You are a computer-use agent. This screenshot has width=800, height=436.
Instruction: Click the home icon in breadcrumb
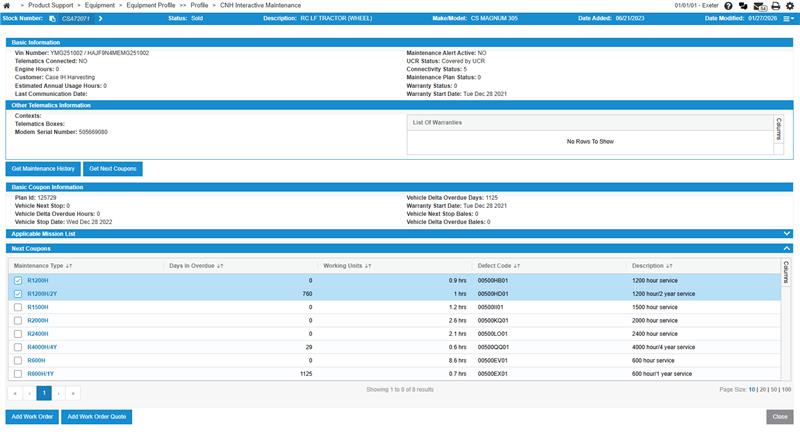(x=8, y=6)
